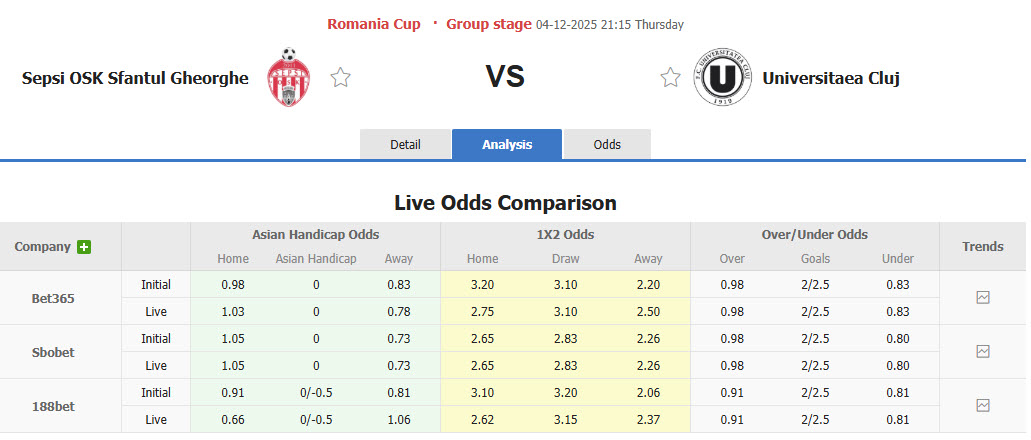
Task: Open Bet365 odds trend chart
Action: 983,298
